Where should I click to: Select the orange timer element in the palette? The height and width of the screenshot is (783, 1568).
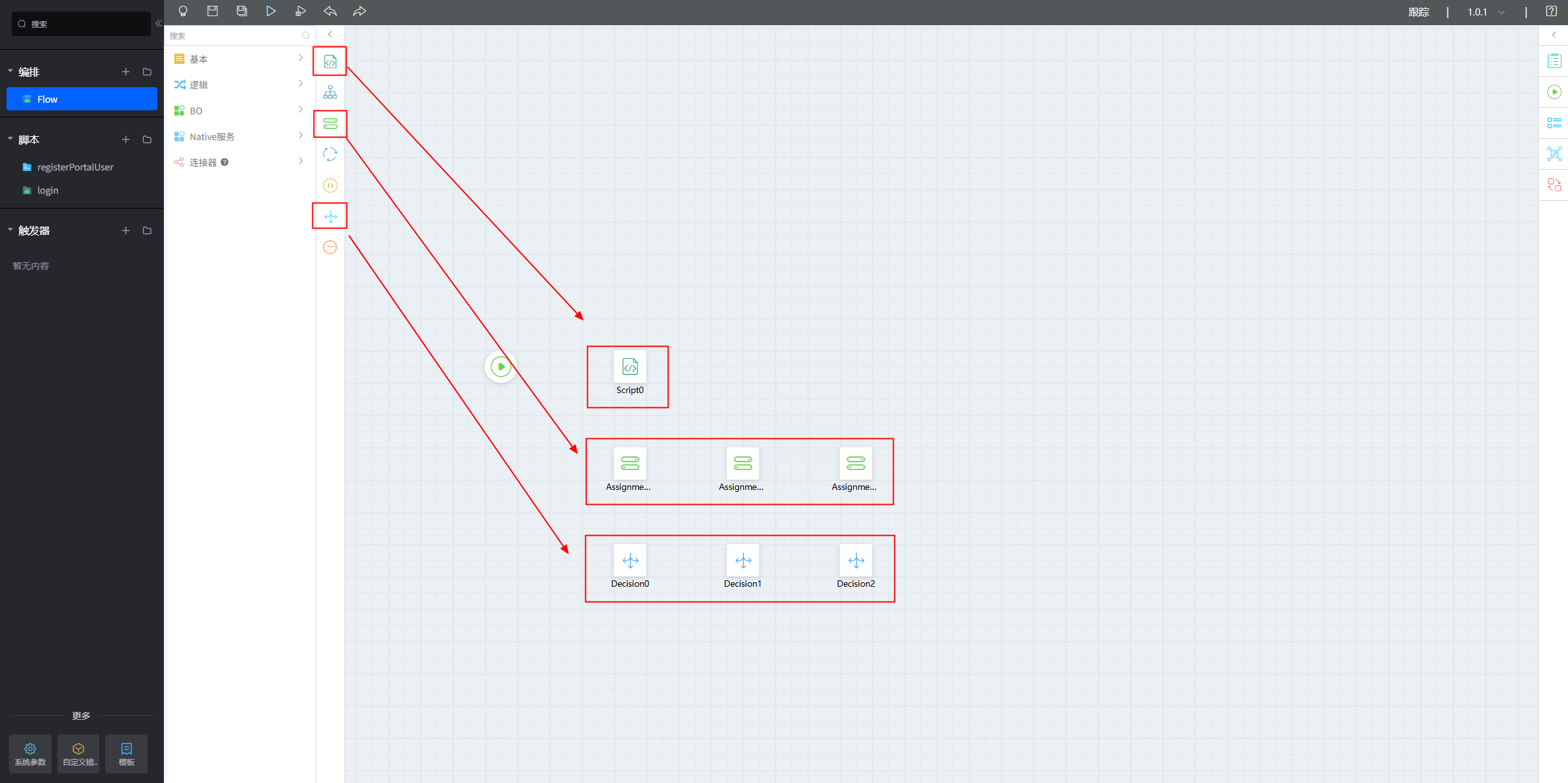coord(330,247)
